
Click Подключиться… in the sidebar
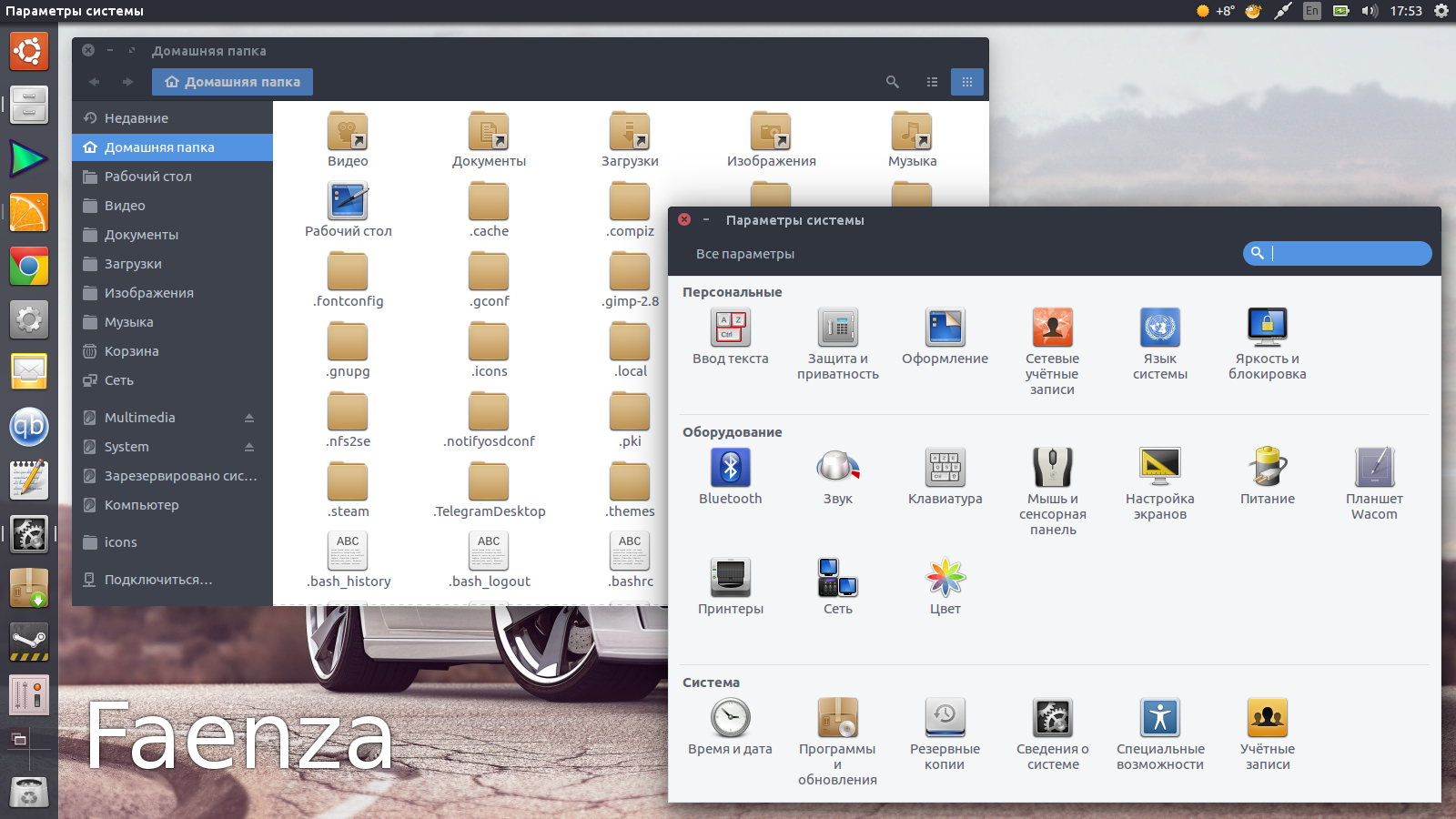point(172,580)
